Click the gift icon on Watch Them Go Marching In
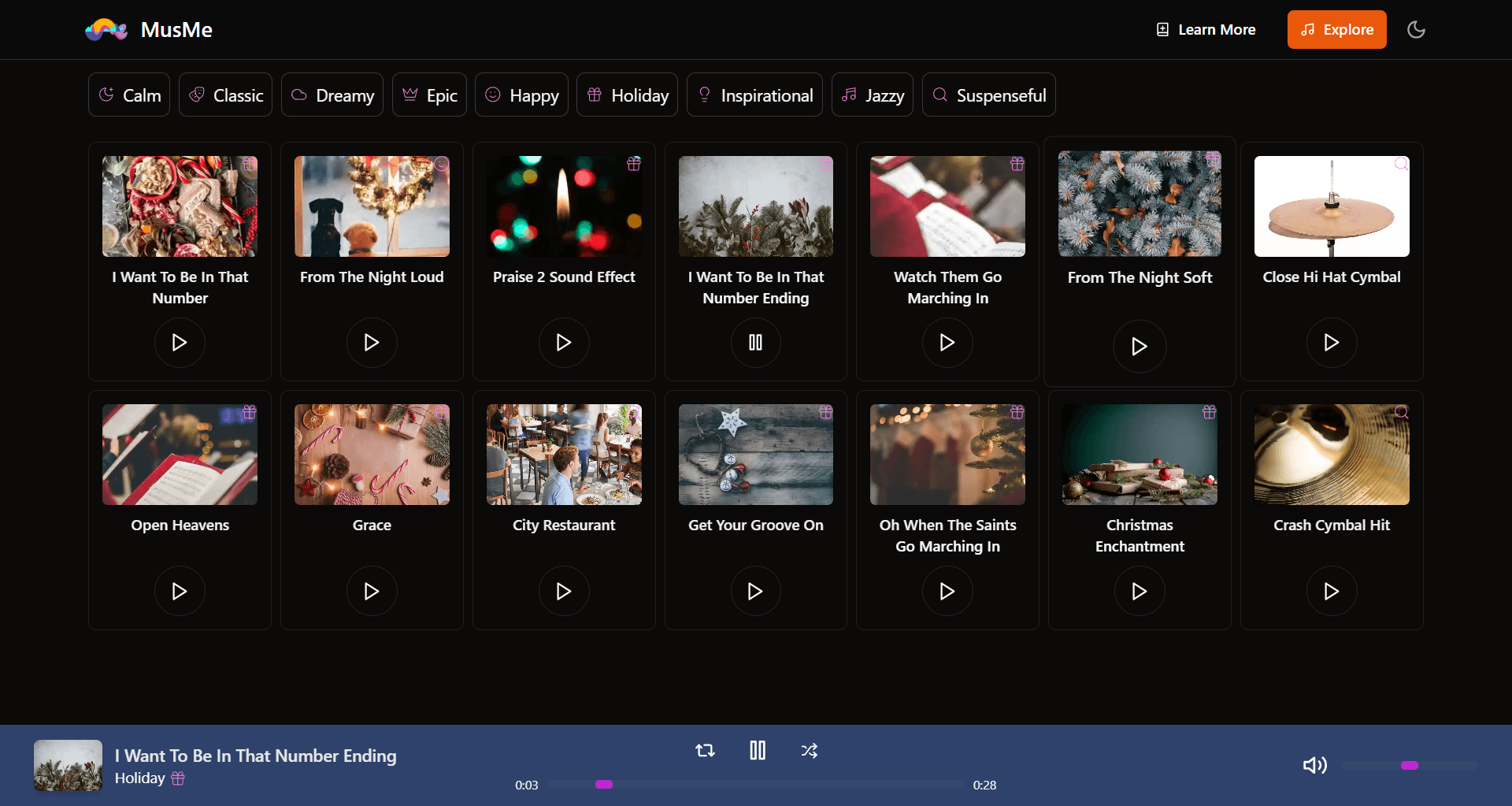 click(x=1017, y=164)
